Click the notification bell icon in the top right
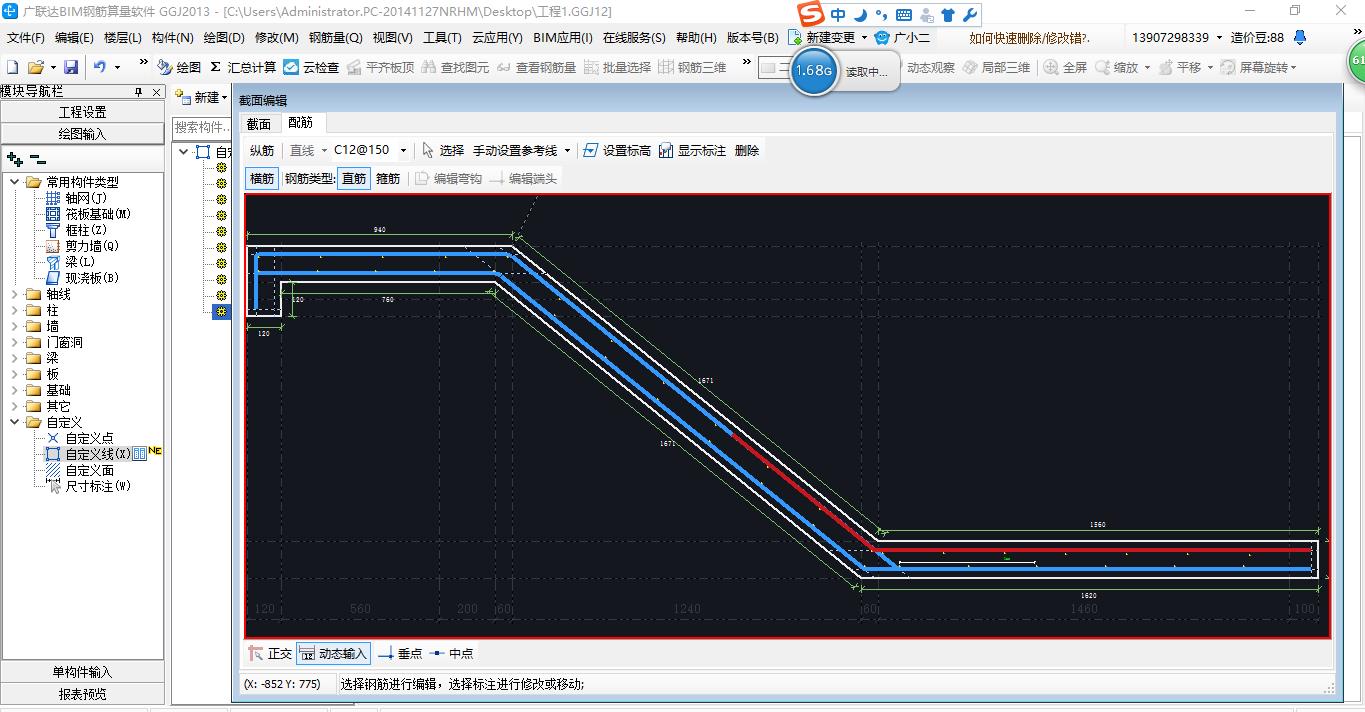 point(1300,37)
